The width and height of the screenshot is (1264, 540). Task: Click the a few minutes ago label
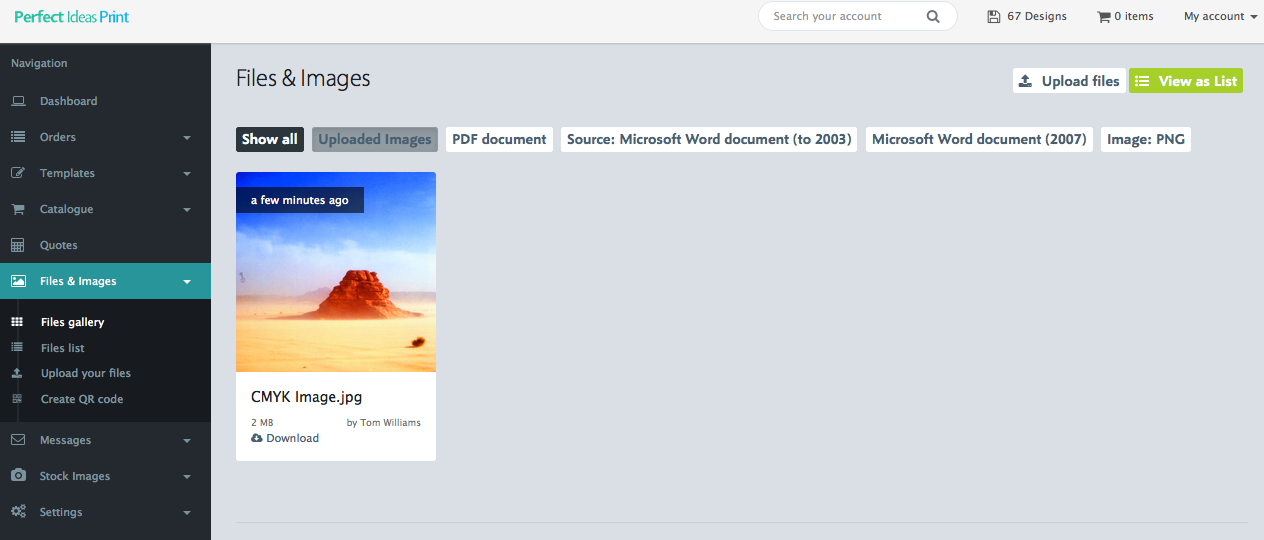click(300, 200)
